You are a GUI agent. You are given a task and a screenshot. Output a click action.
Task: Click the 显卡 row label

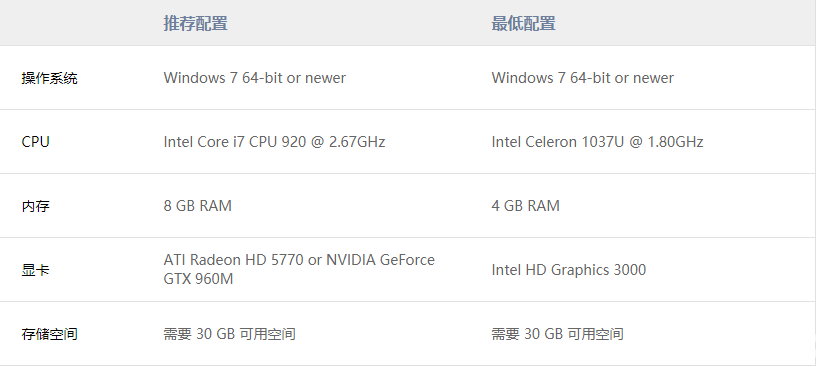coord(35,270)
